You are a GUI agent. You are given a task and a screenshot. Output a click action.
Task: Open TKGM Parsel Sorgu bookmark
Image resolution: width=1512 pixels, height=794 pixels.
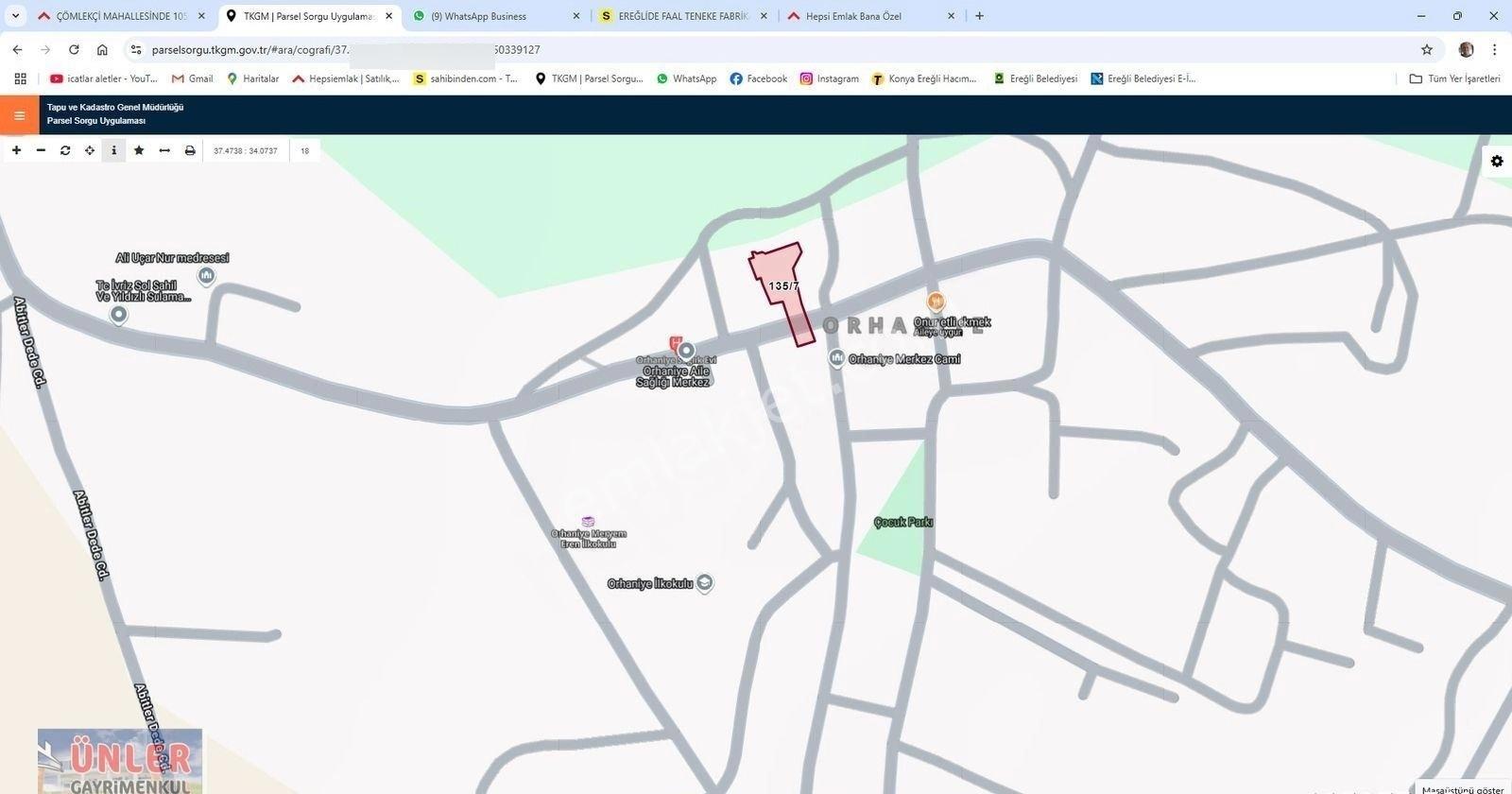(x=589, y=78)
